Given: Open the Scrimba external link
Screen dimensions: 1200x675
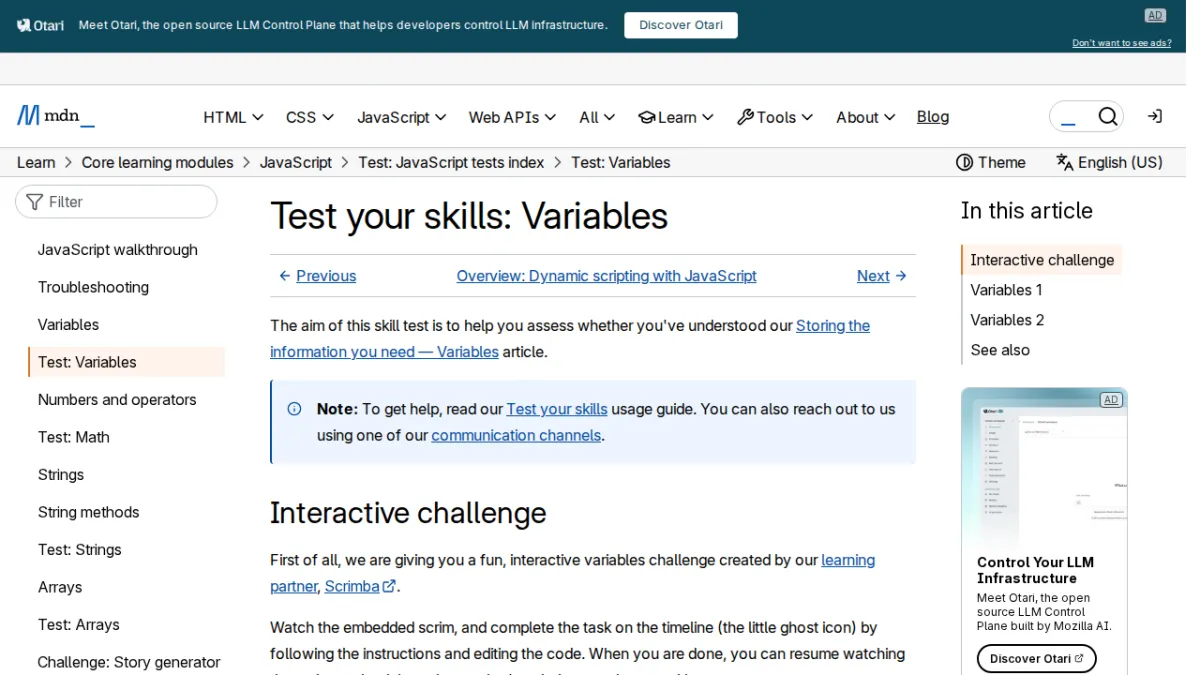Looking at the screenshot, I should pyautogui.click(x=360, y=587).
